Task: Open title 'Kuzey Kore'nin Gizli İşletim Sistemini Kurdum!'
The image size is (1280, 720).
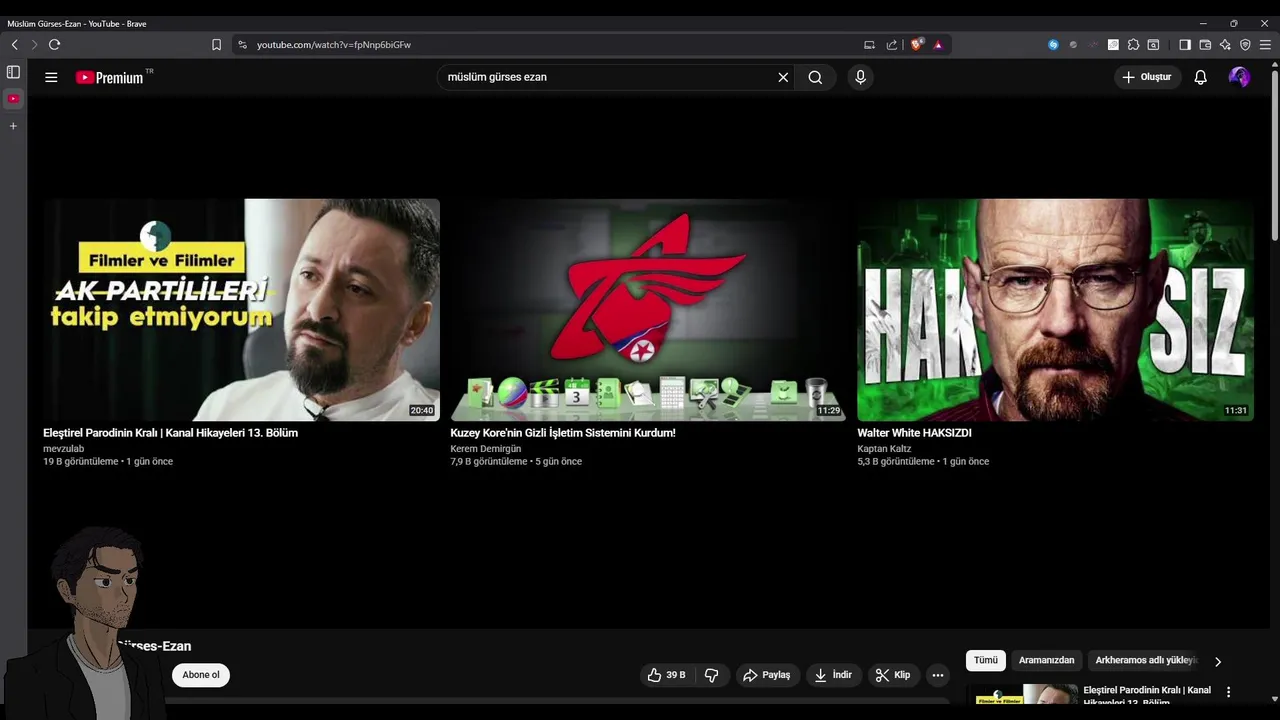Action: click(x=563, y=433)
